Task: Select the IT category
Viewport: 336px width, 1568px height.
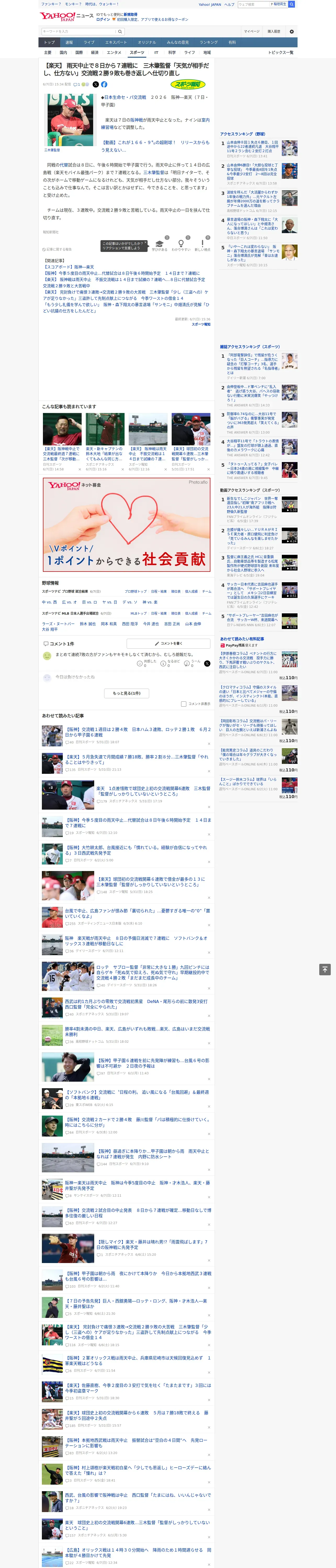Action: [x=156, y=52]
